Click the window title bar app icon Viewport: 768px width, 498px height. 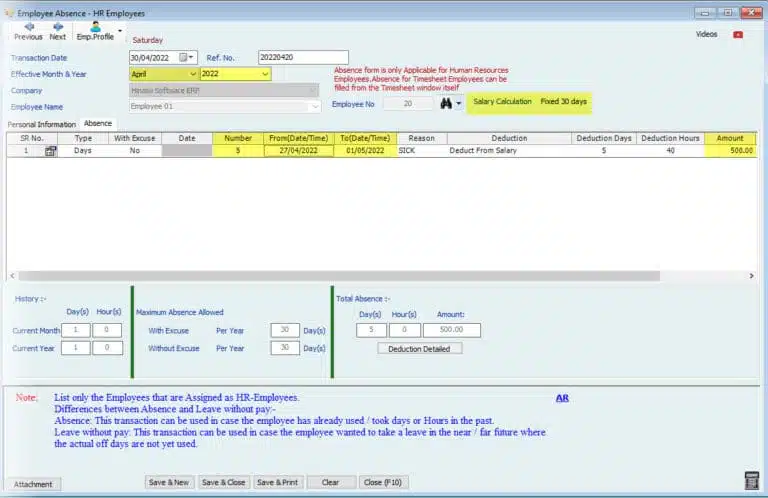(x=9, y=13)
